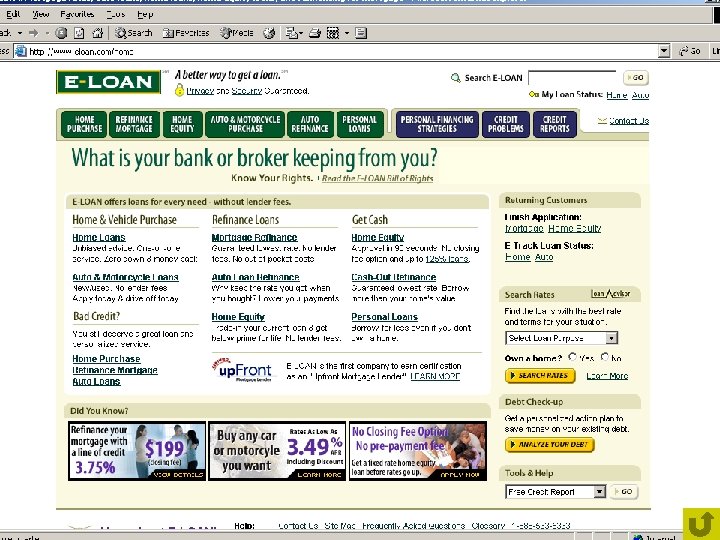Open the Search toolbar button

(x=134, y=33)
